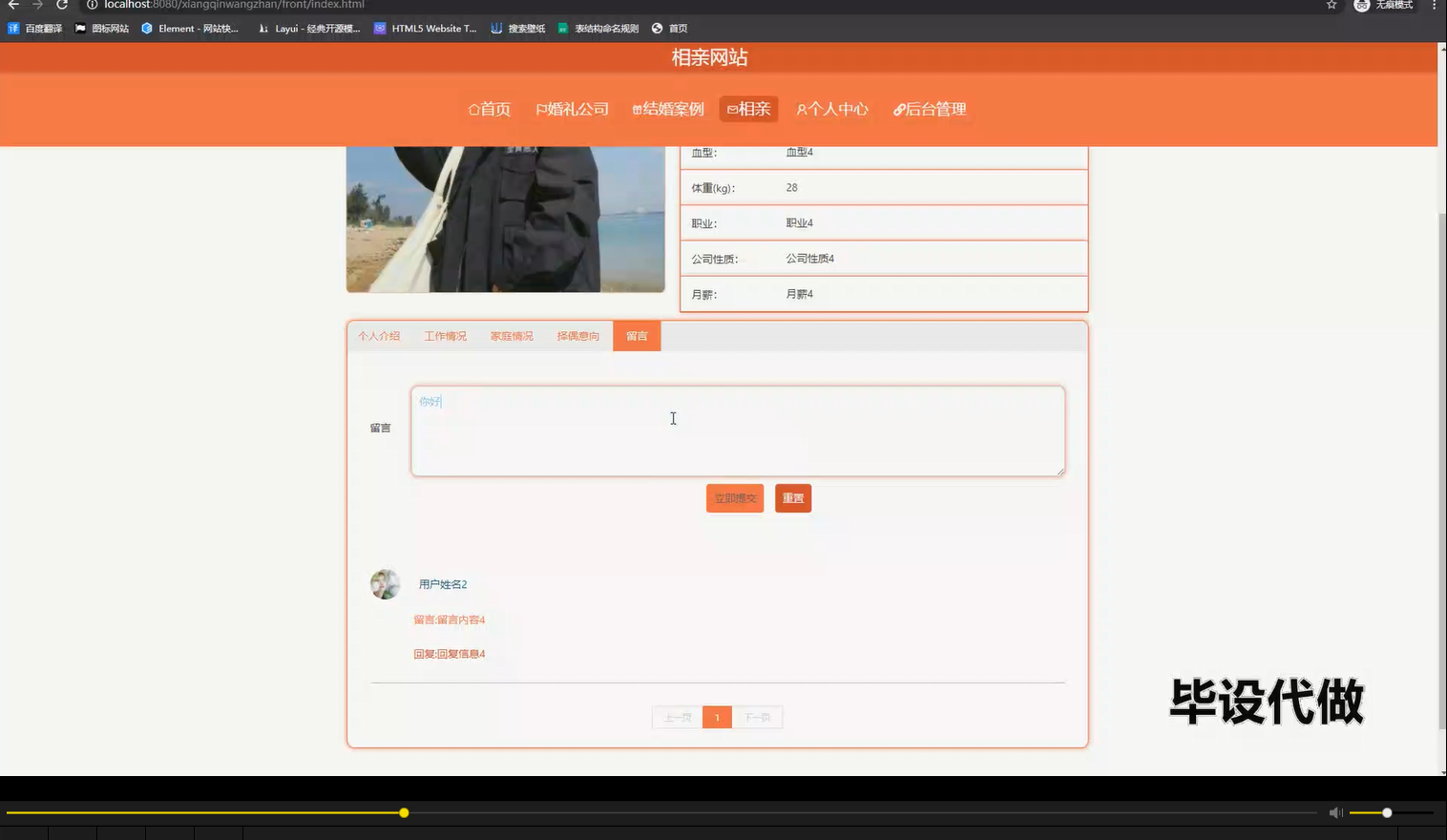Open the Element bookmark
This screenshot has width=1447, height=840.
click(190, 29)
